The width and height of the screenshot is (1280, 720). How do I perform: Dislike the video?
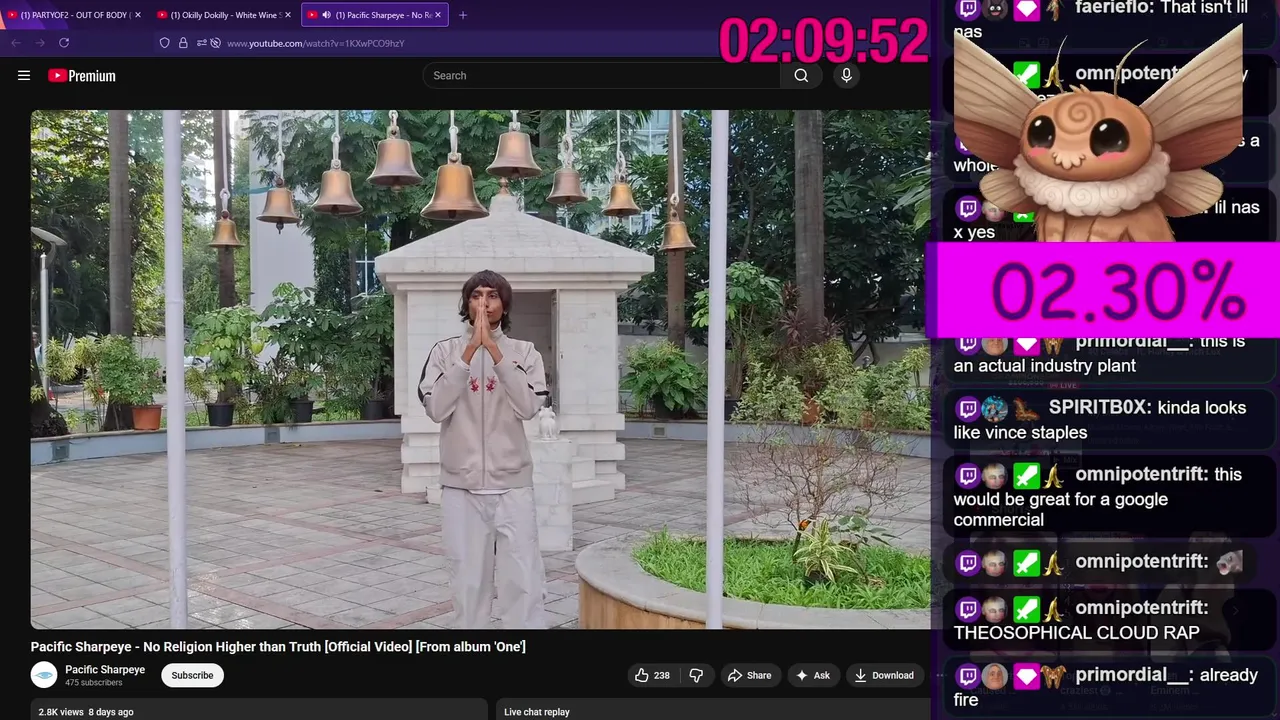[696, 675]
